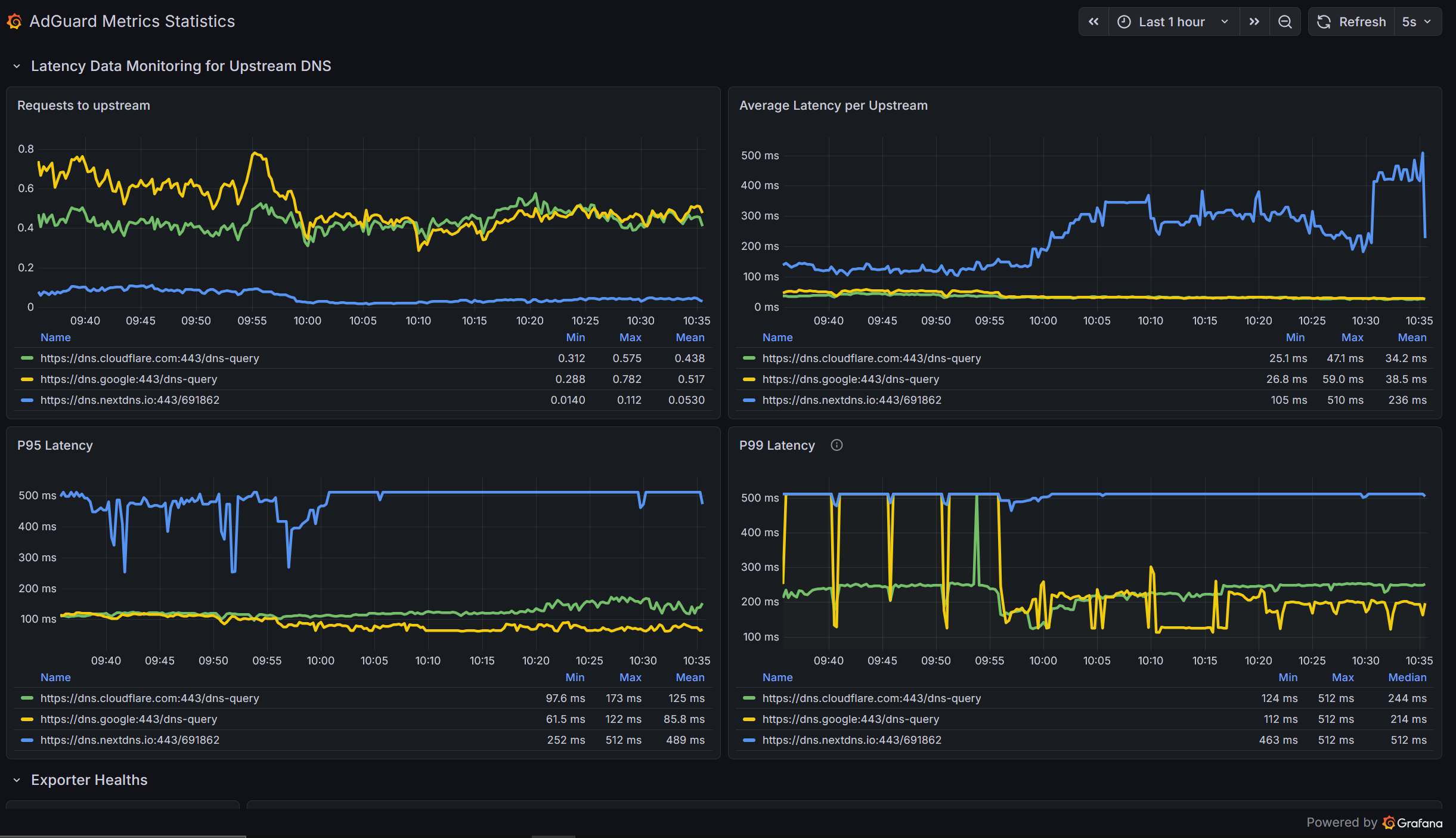This screenshot has width=1456, height=838.
Task: Open P99 Latency panel info icon
Action: [837, 445]
